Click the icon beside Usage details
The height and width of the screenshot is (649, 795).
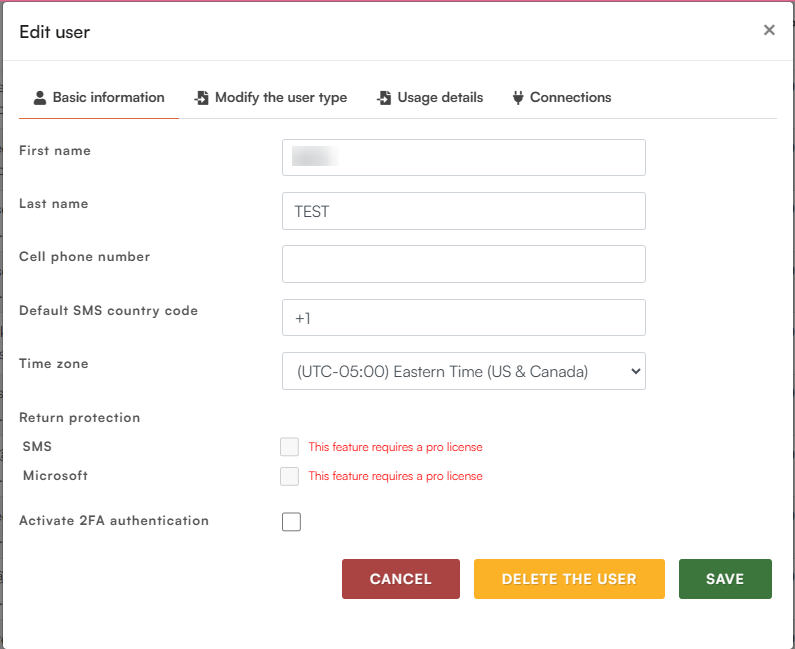click(x=384, y=98)
